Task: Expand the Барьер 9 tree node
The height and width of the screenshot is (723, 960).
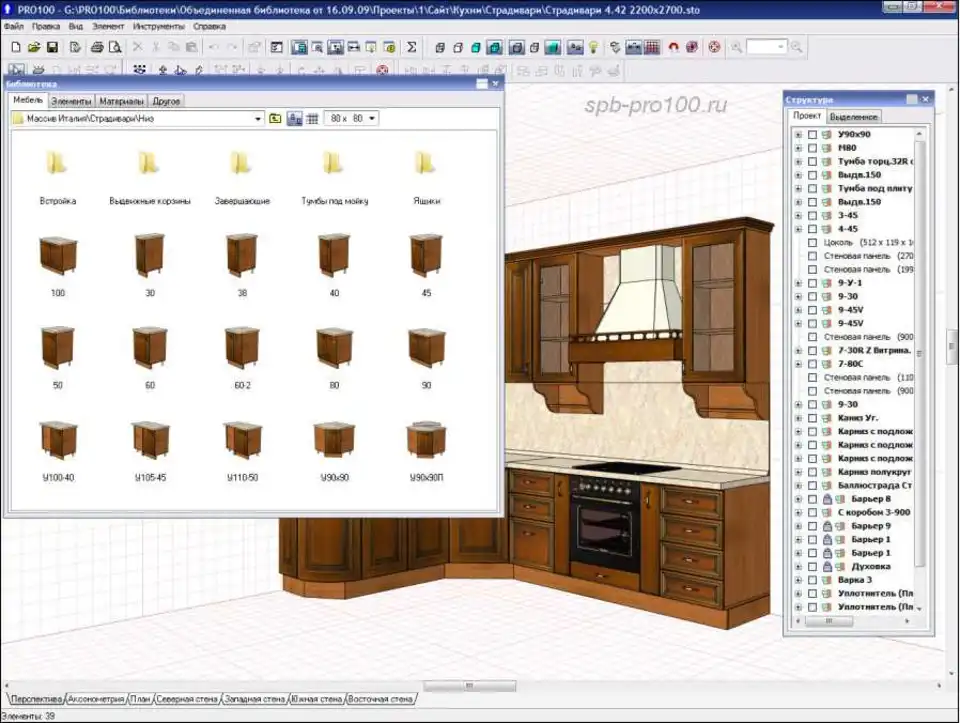Action: pos(798,526)
